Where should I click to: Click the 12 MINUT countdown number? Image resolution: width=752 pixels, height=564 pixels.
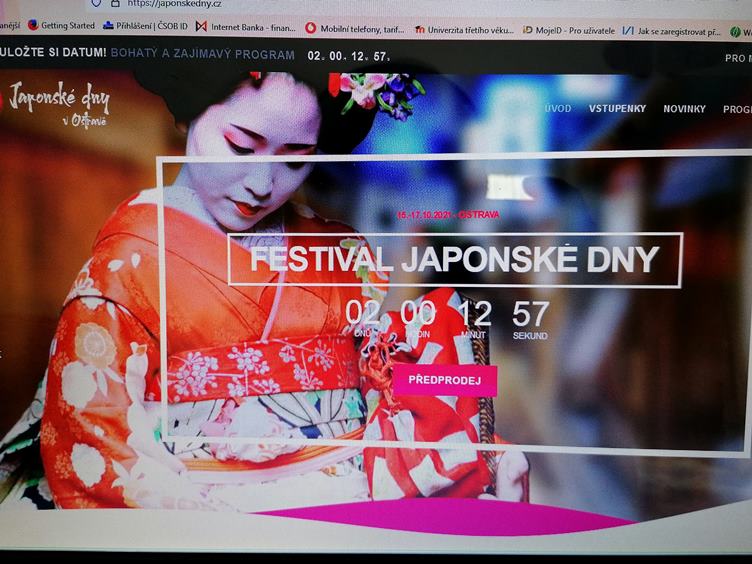point(475,313)
